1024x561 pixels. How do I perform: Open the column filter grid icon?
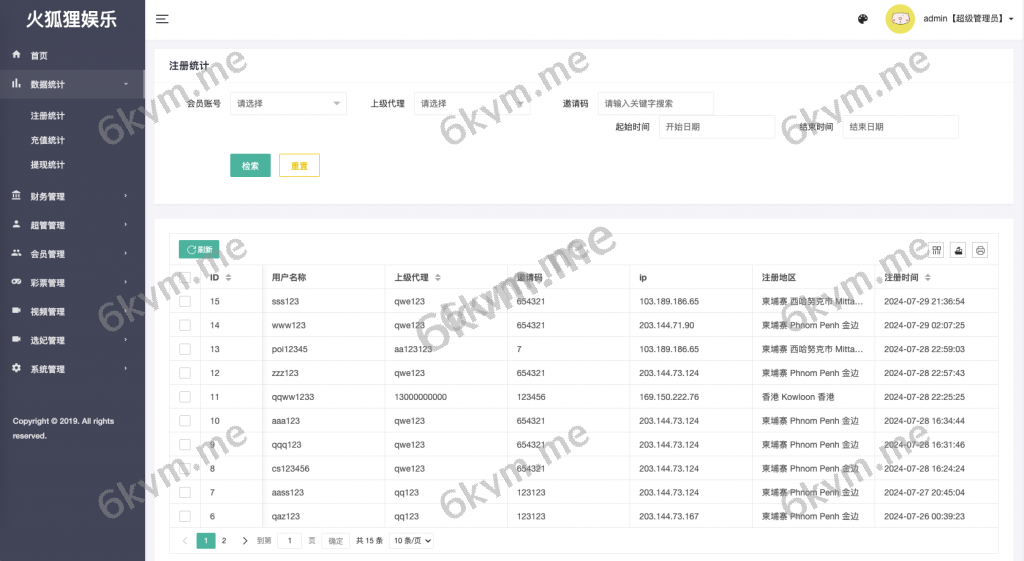tap(937, 250)
